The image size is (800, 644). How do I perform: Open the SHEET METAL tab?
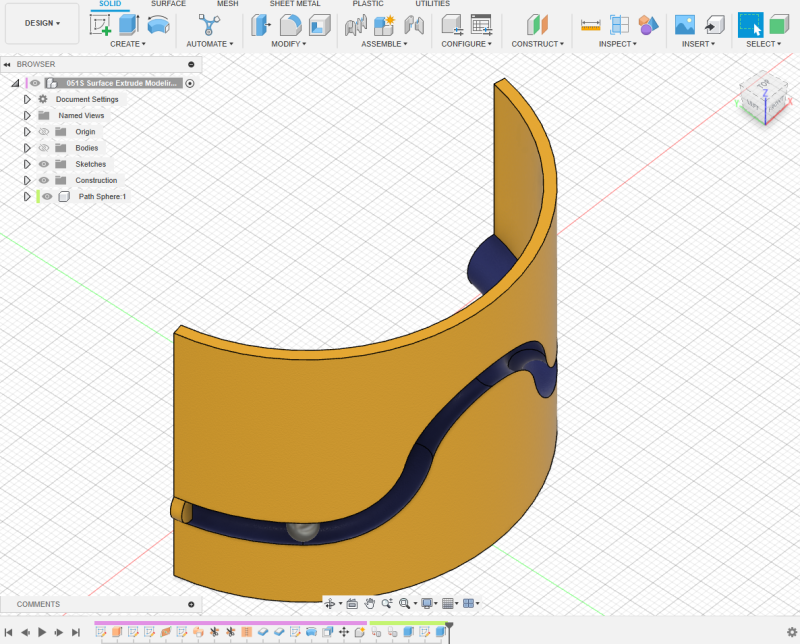pos(294,4)
